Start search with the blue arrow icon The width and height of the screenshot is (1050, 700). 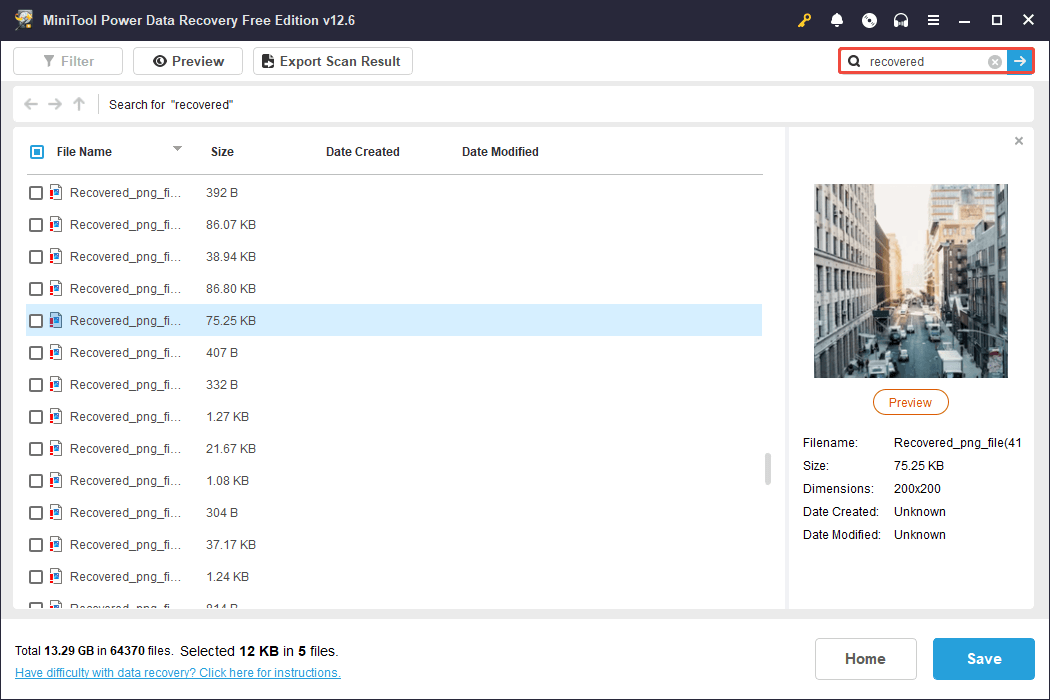coord(1020,61)
